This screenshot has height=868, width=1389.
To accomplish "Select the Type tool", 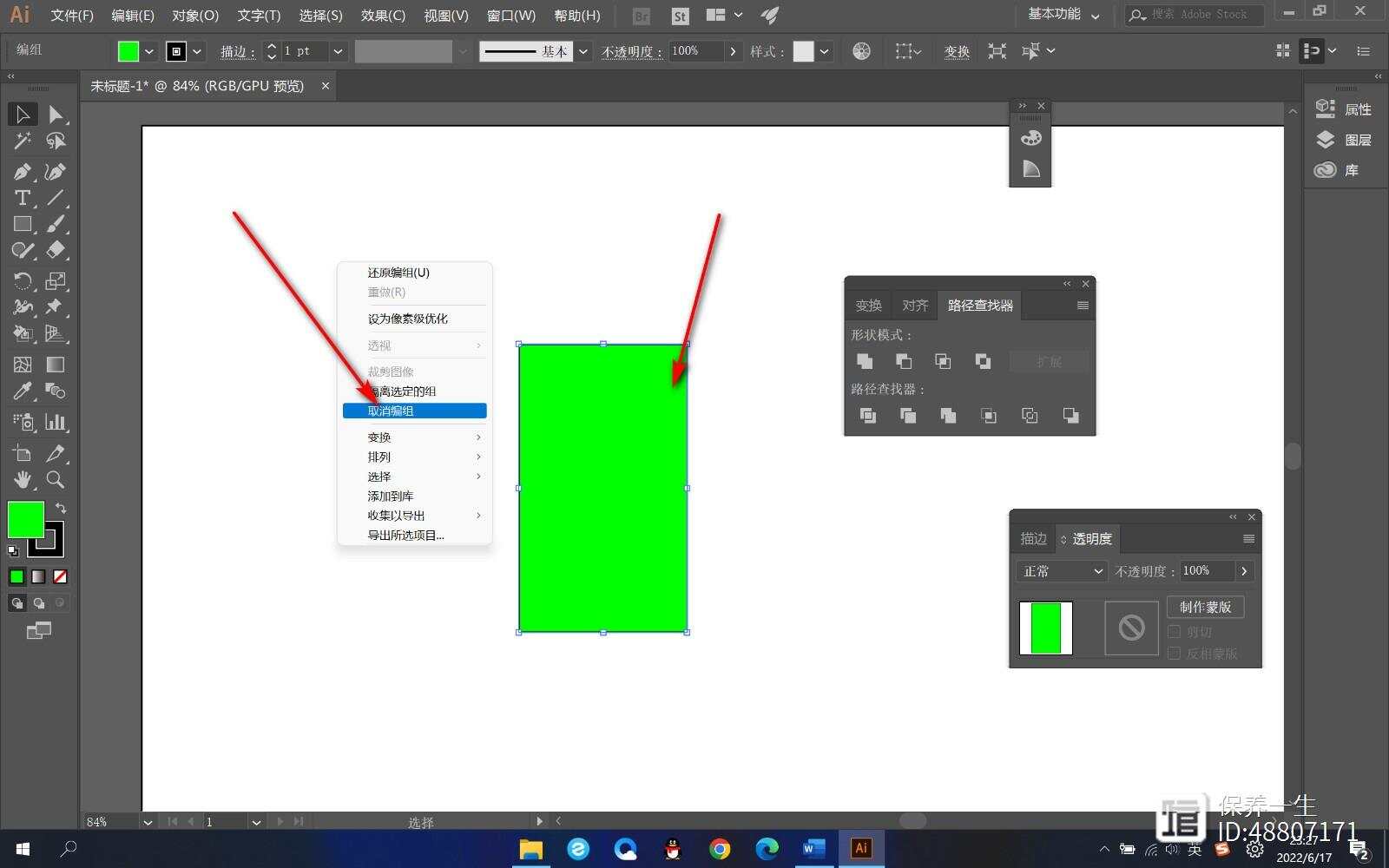I will point(23,198).
